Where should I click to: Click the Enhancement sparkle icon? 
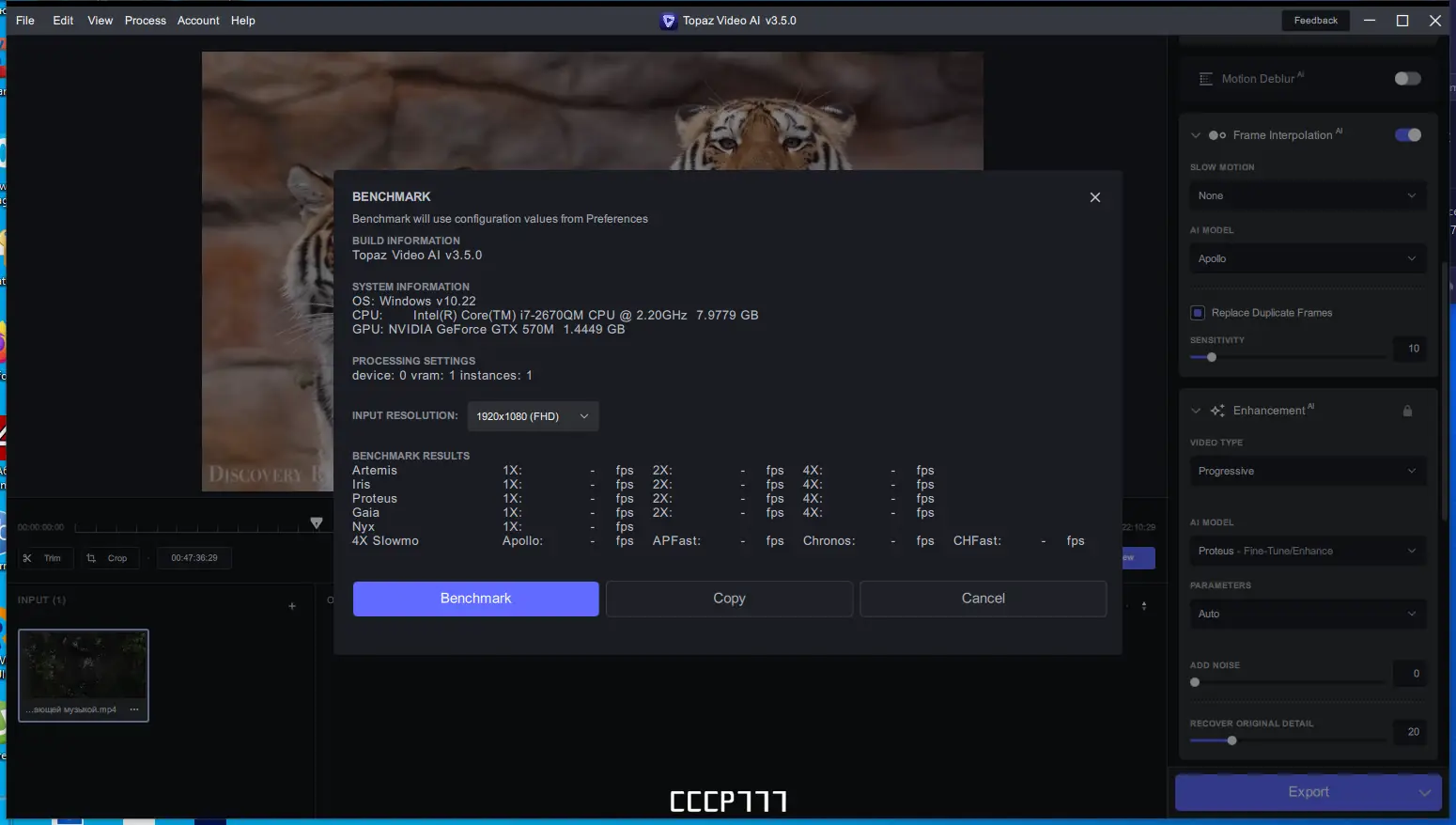click(1217, 411)
